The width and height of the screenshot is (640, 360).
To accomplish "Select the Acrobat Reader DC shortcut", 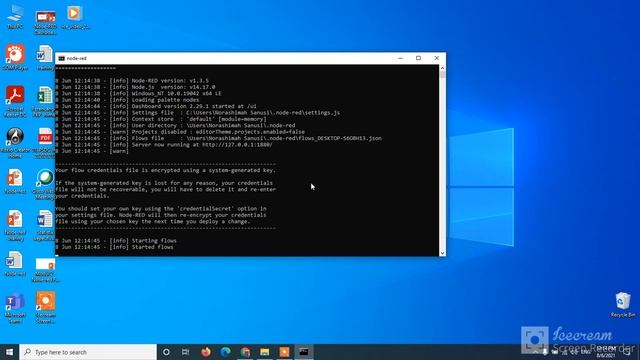I will 15,102.
